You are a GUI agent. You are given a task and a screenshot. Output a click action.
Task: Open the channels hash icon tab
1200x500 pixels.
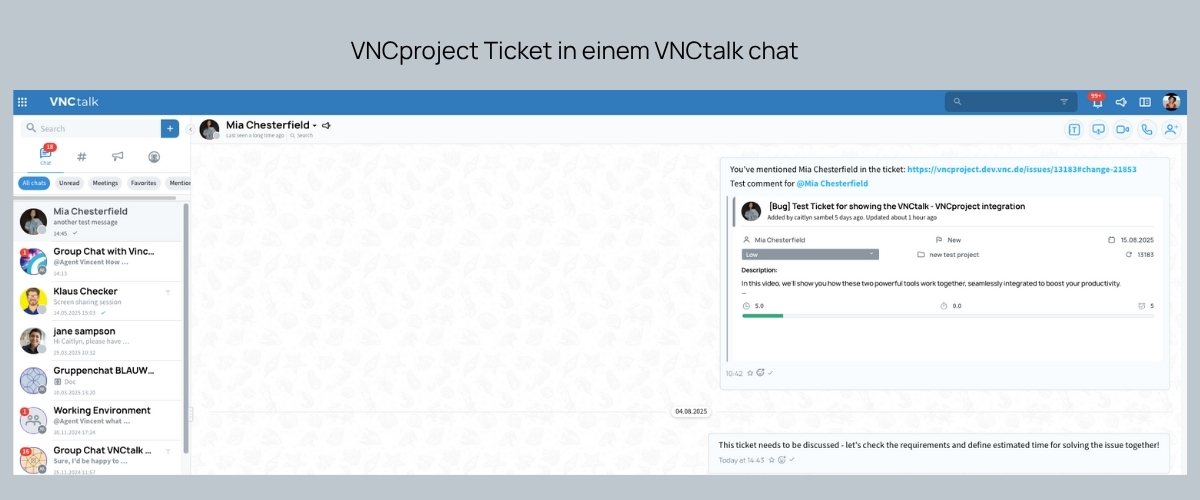tap(82, 157)
